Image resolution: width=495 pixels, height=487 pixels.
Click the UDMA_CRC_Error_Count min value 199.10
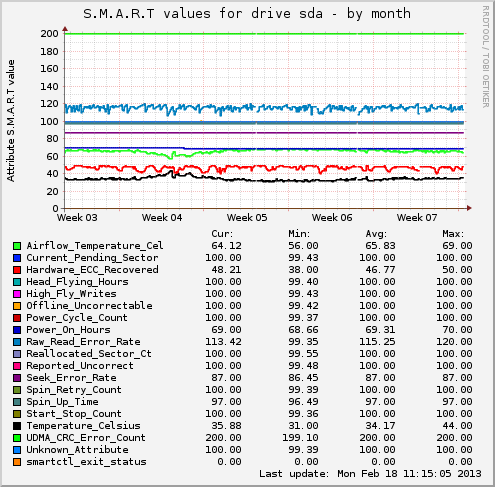coord(300,438)
